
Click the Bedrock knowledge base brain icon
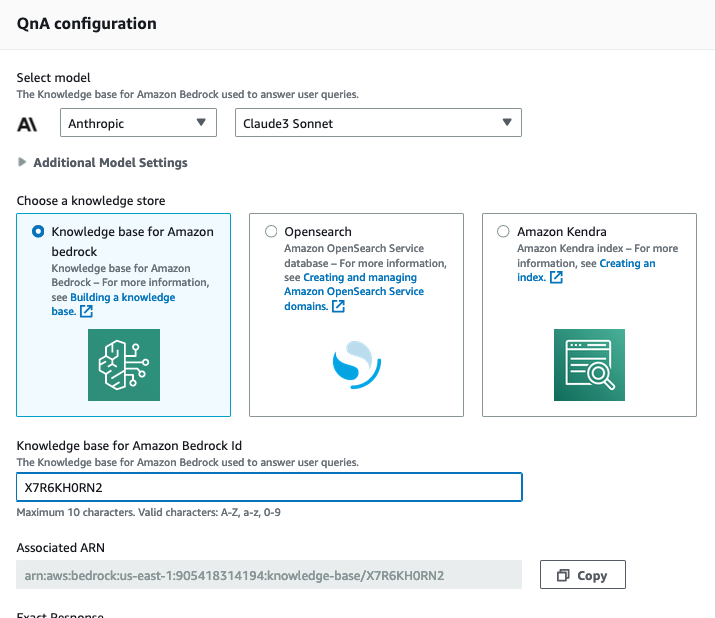coord(123,365)
